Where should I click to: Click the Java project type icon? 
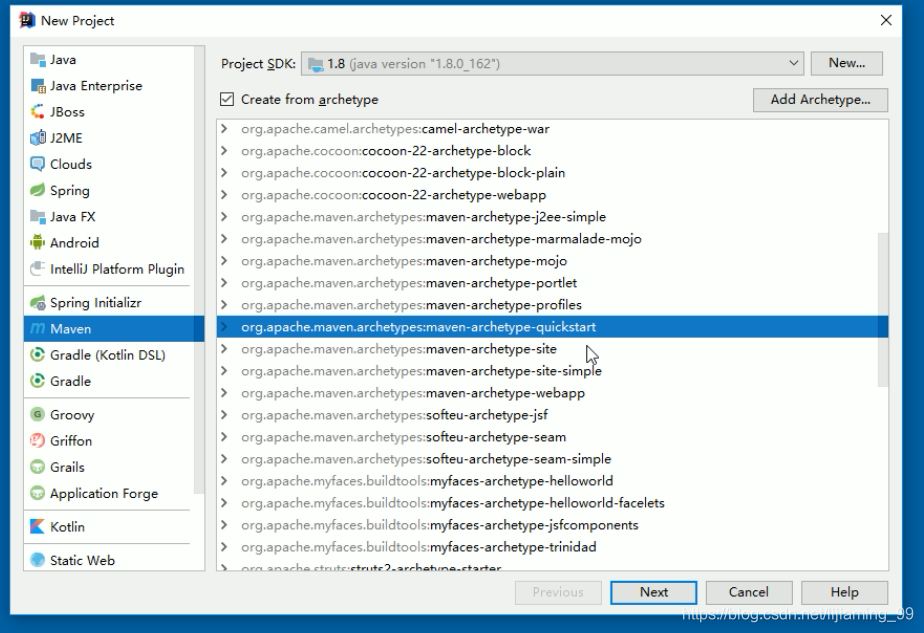38,60
